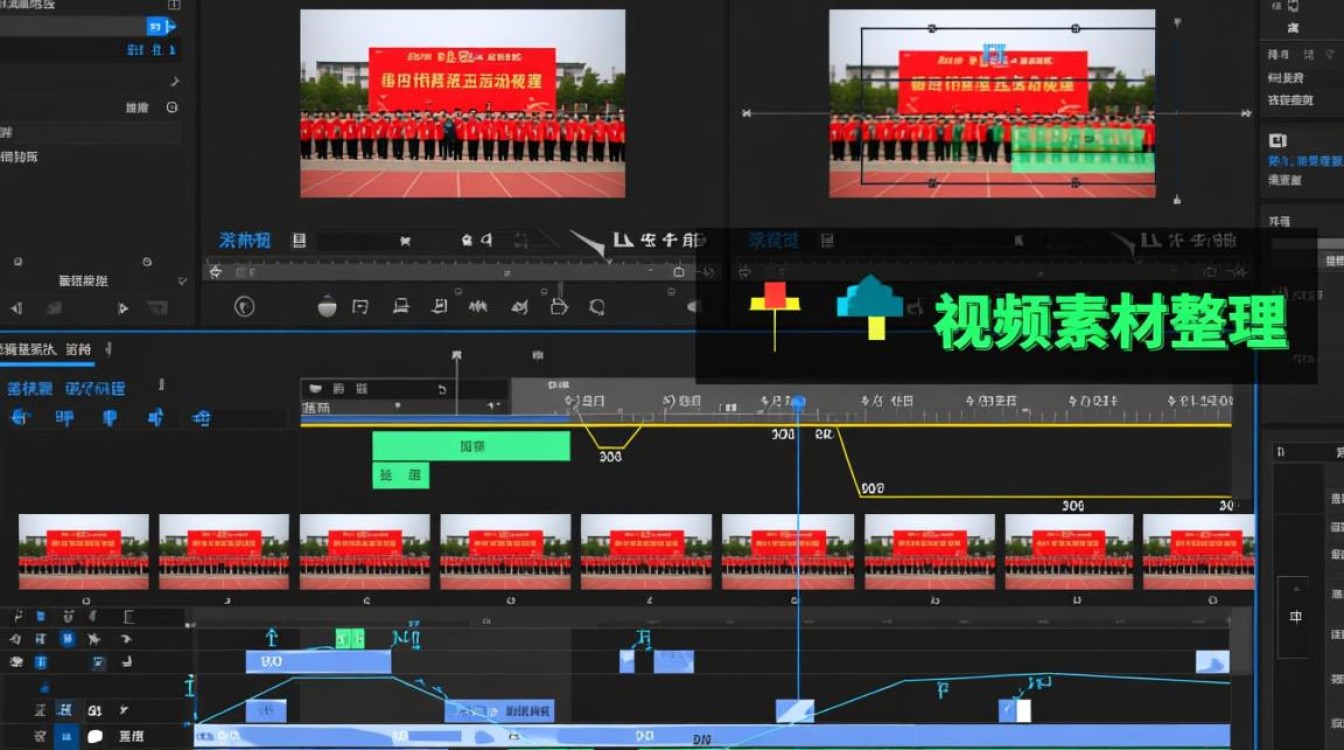Click the file-shaped icon in the source monitor toolbar
Viewport: 1344px width, 750px height.
click(559, 306)
